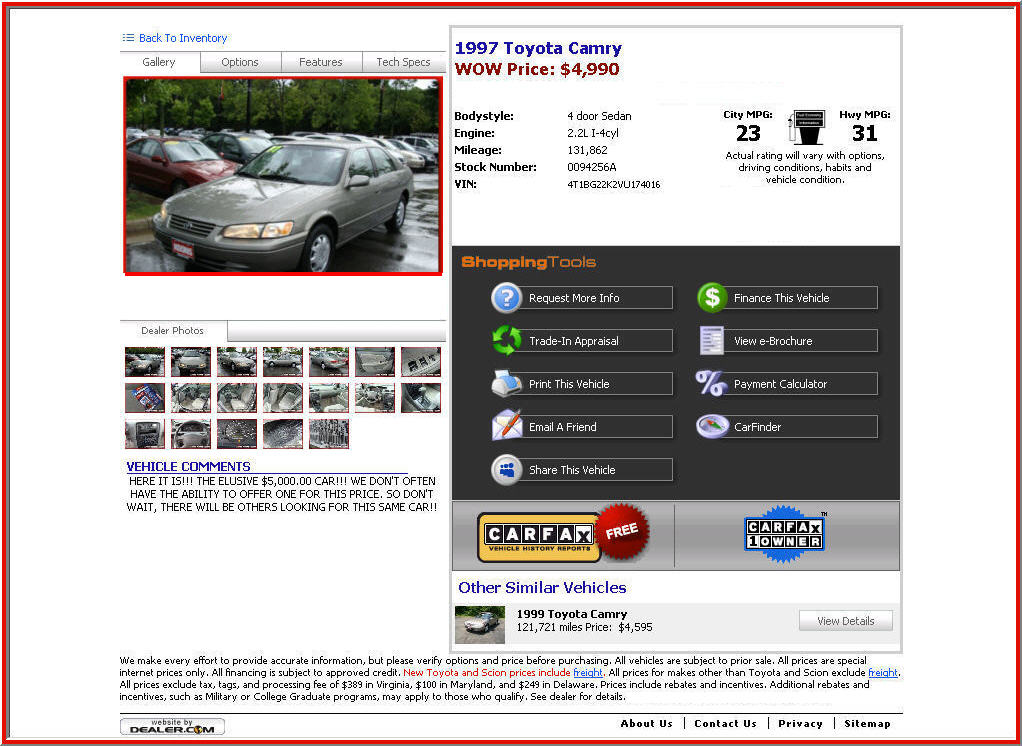Click the Share This Vehicle people icon

tap(506, 470)
